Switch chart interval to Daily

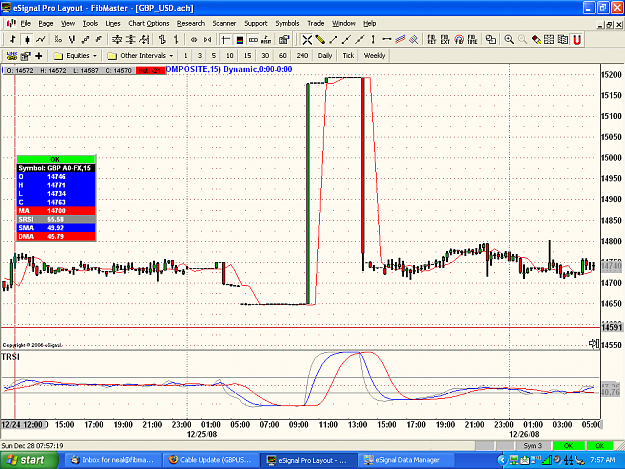click(x=325, y=56)
